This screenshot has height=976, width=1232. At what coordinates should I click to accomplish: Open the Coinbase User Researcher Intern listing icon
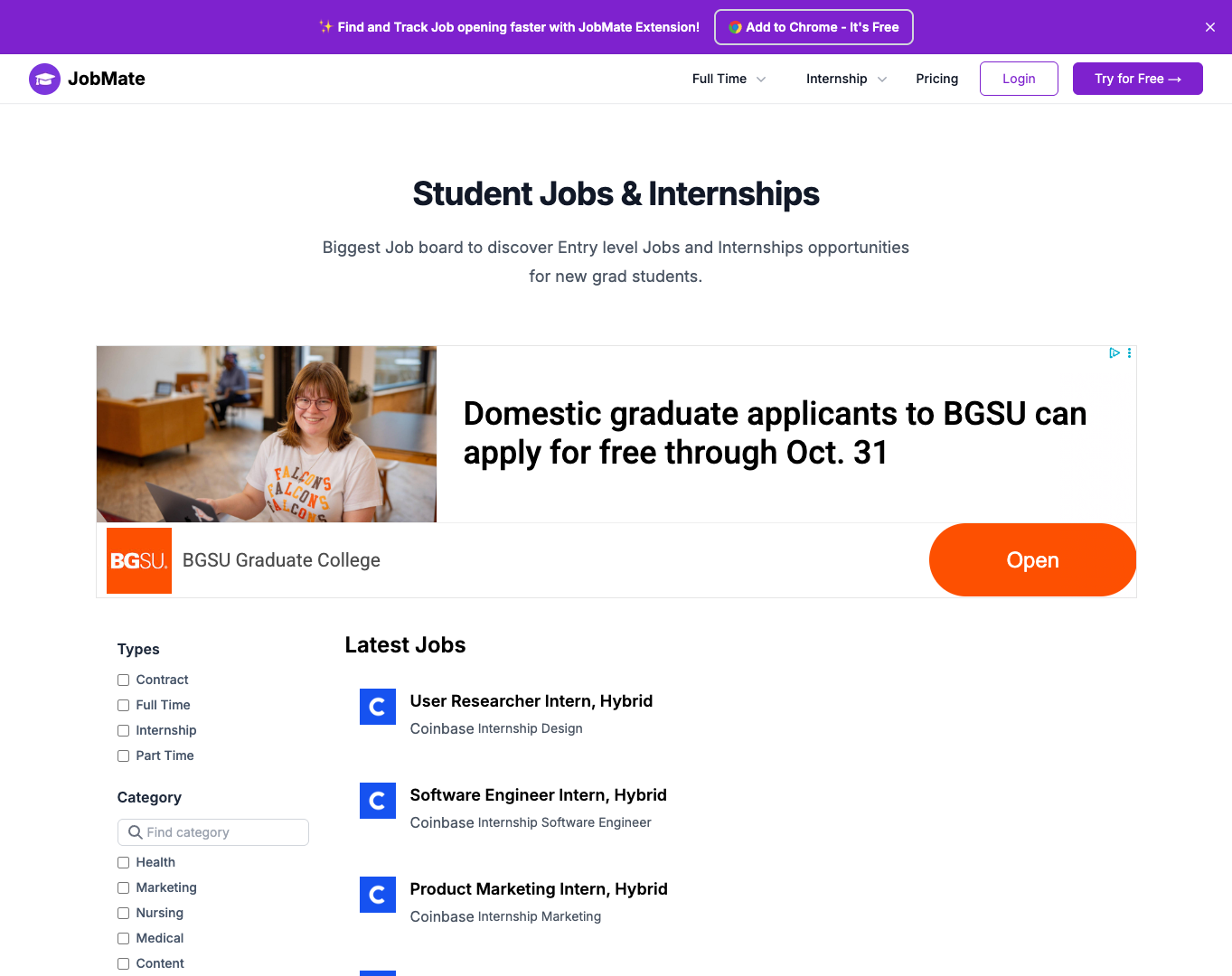coord(377,707)
